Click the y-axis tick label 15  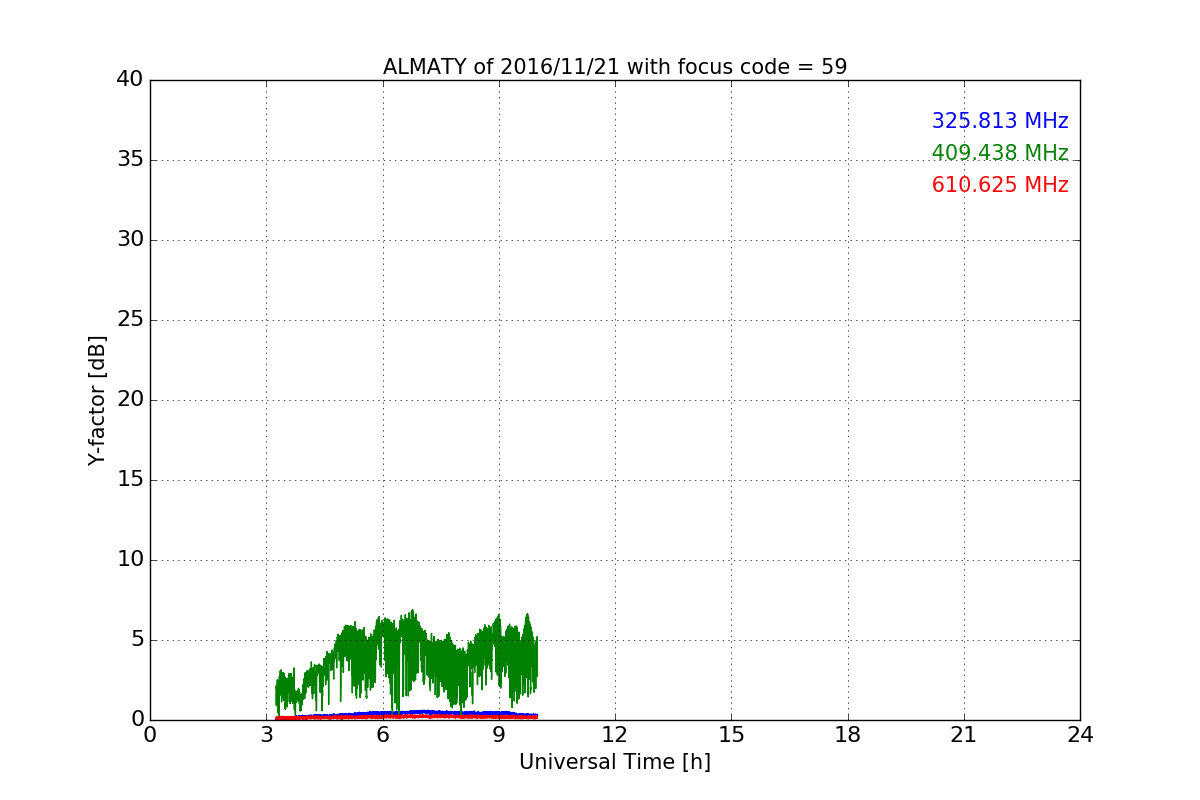tap(130, 480)
